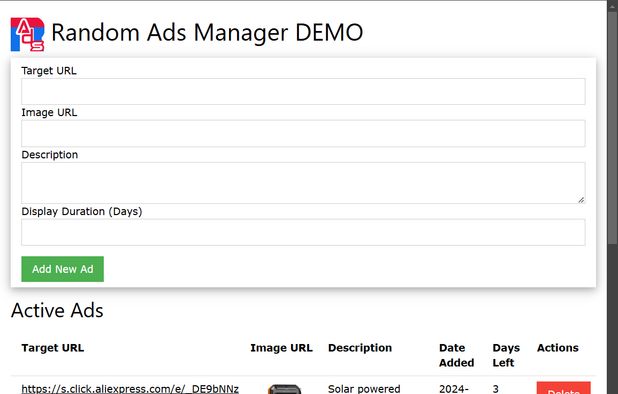Click the 'Random Ads Manager DEMO' heading
The width and height of the screenshot is (618, 394).
coord(207,32)
